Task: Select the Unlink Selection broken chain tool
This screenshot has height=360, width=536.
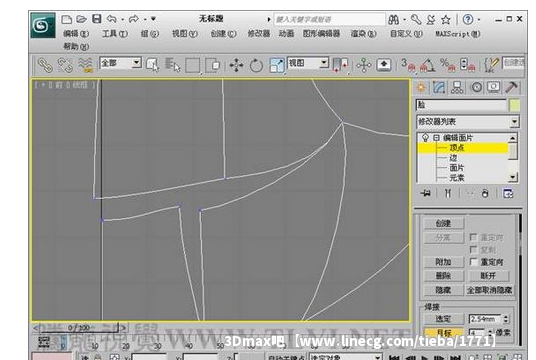Action: point(65,65)
